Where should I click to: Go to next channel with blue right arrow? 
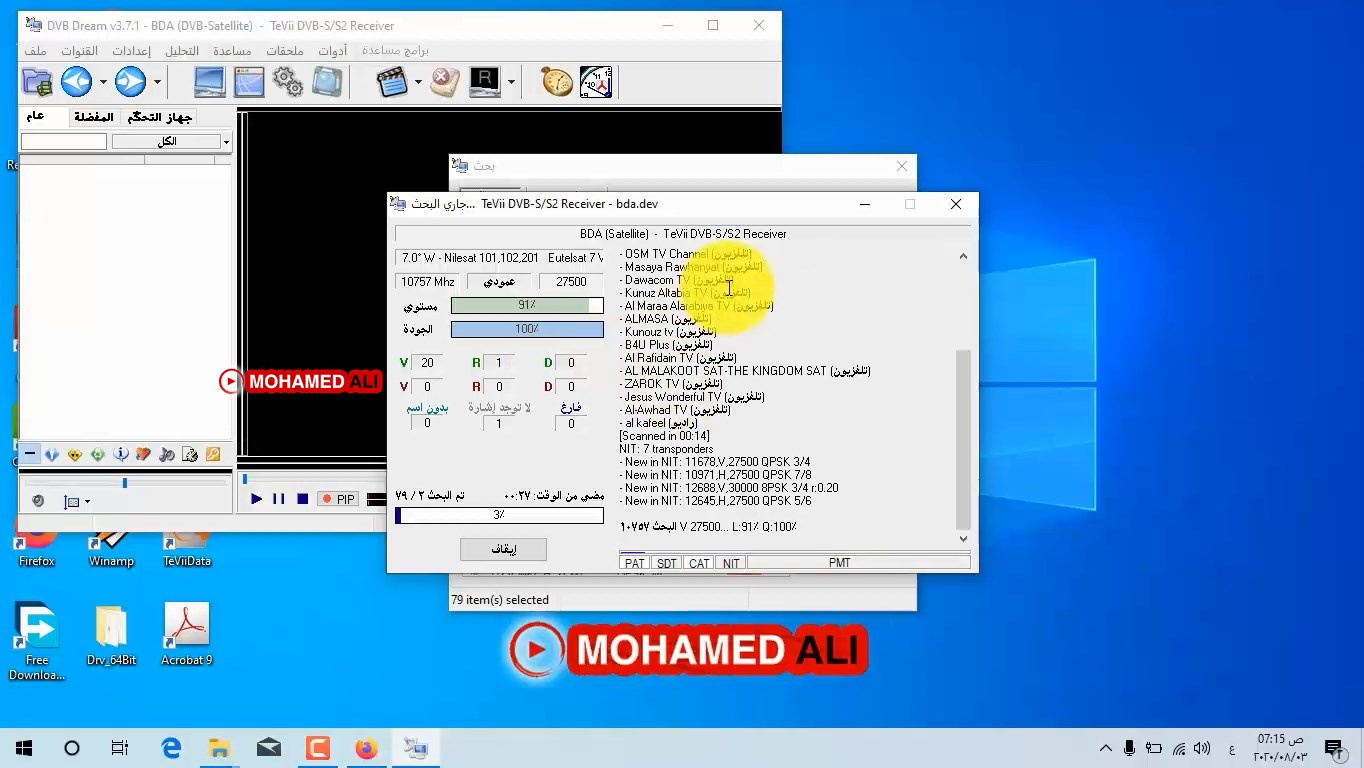click(131, 82)
